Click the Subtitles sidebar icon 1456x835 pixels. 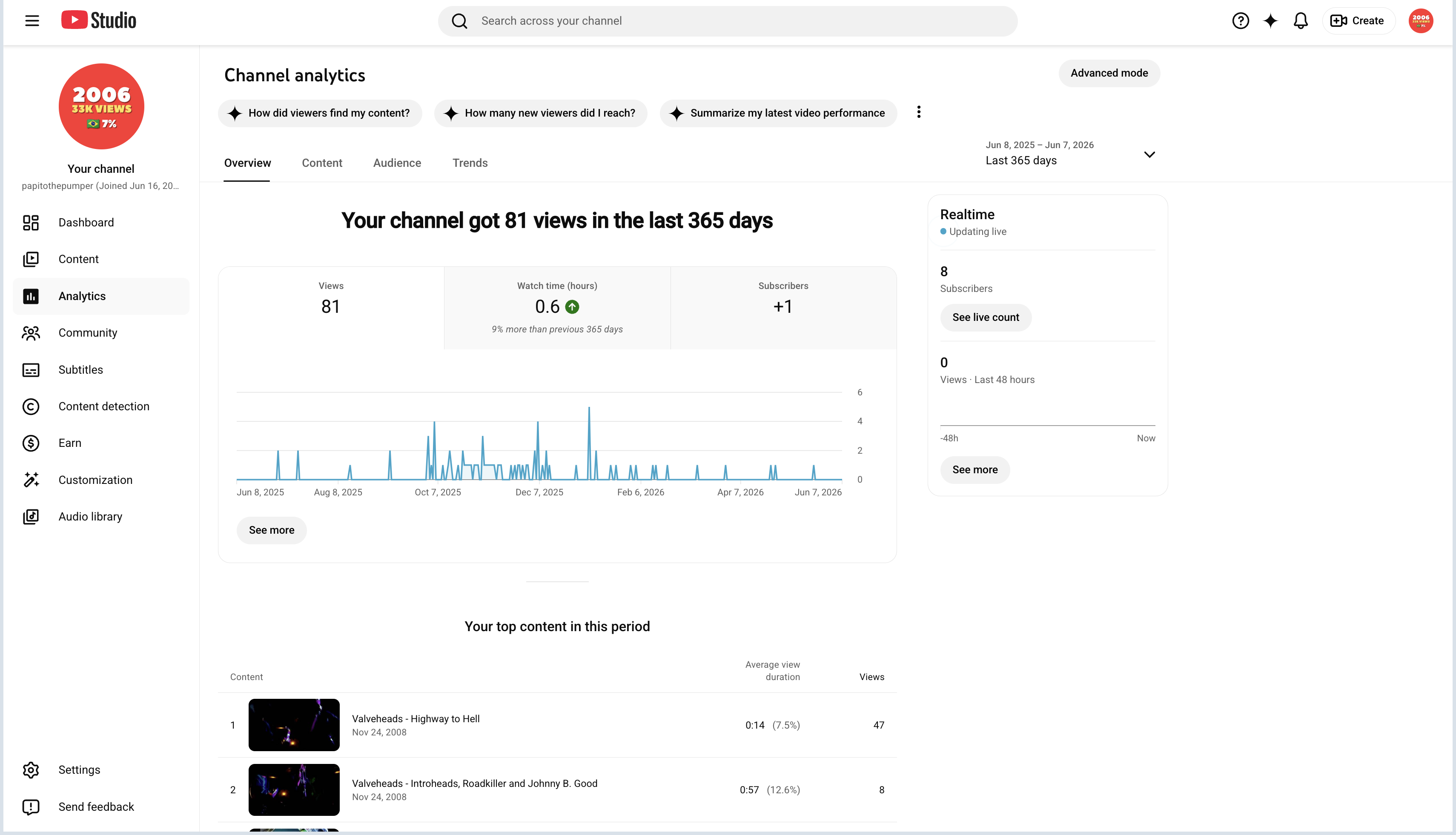[x=31, y=370]
